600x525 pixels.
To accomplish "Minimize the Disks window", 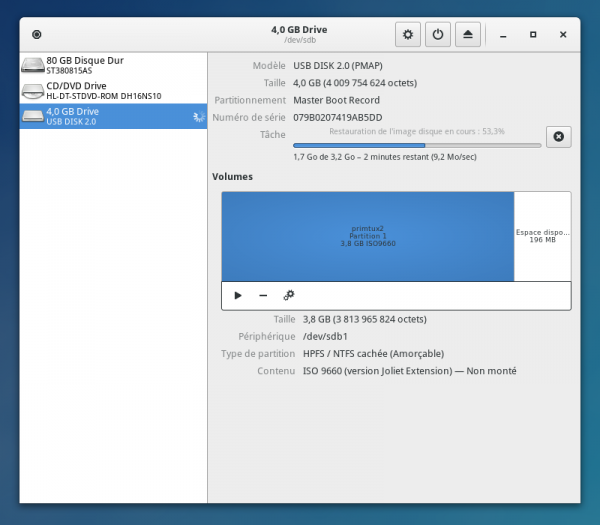I will pos(503,34).
